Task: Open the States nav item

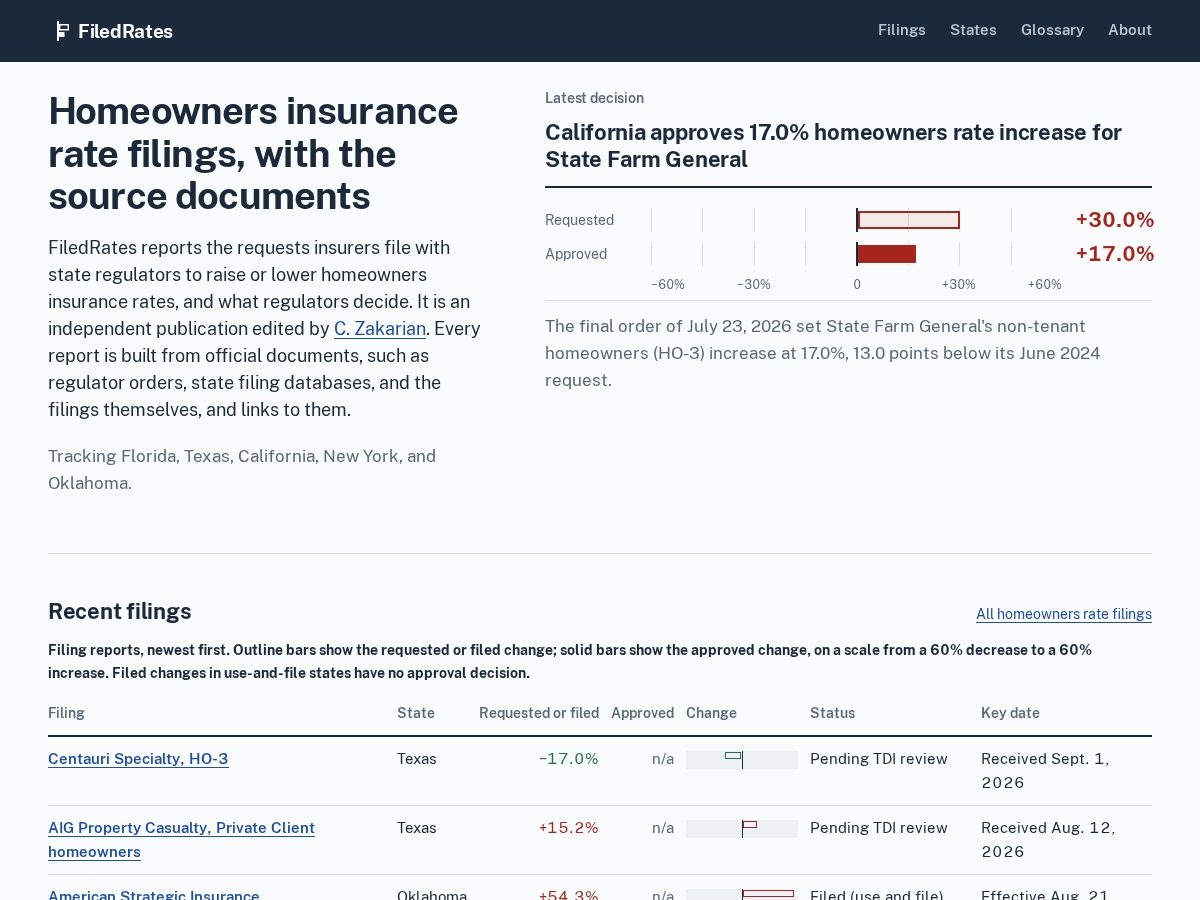Action: tap(973, 30)
